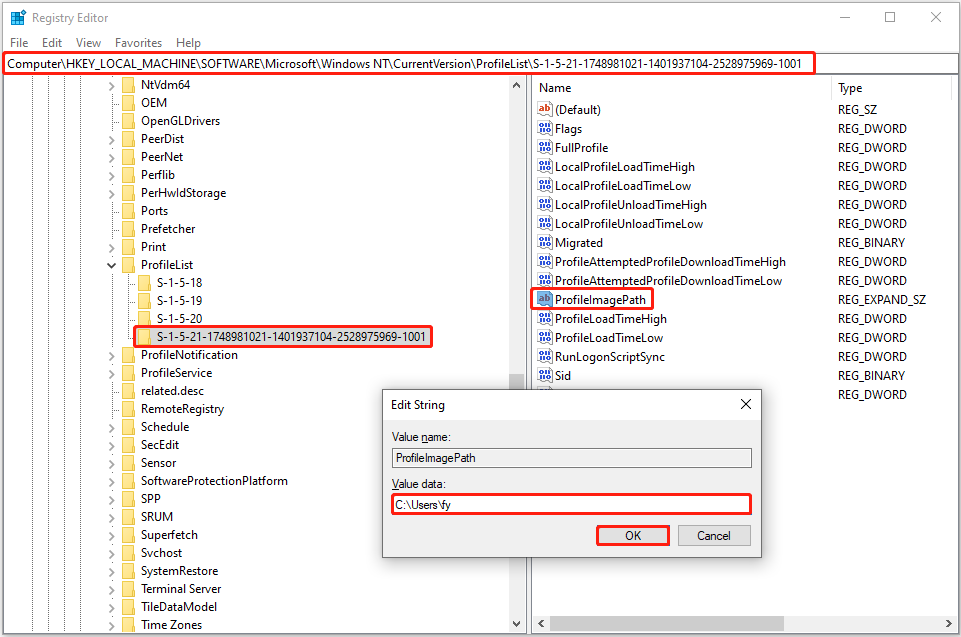Select the related.desc tree key
The width and height of the screenshot is (961, 637).
point(172,391)
